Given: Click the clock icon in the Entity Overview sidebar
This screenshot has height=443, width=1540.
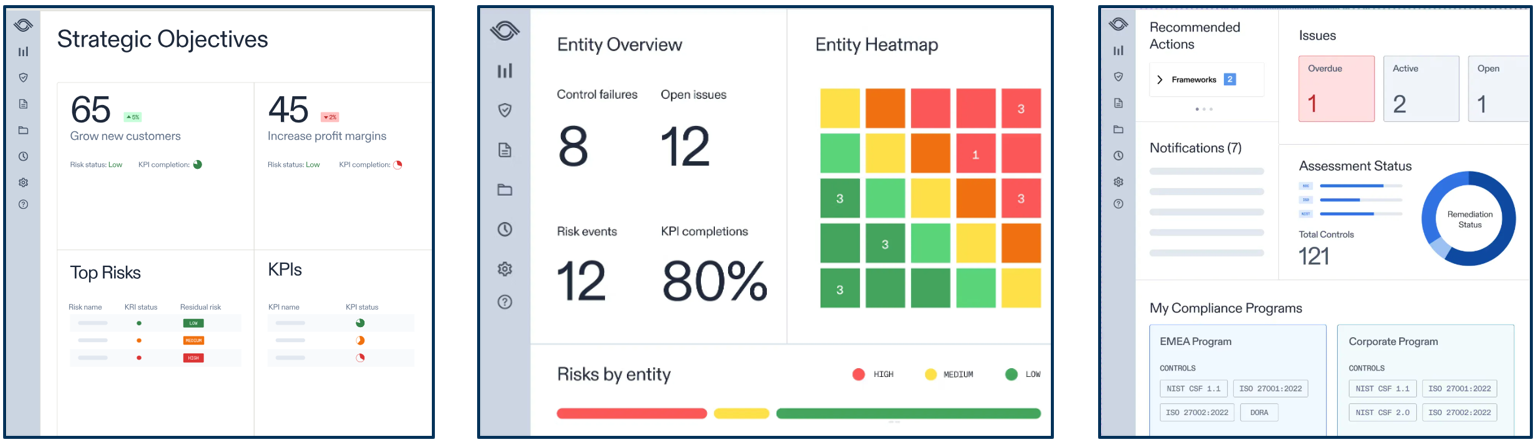Looking at the screenshot, I should click(x=505, y=229).
